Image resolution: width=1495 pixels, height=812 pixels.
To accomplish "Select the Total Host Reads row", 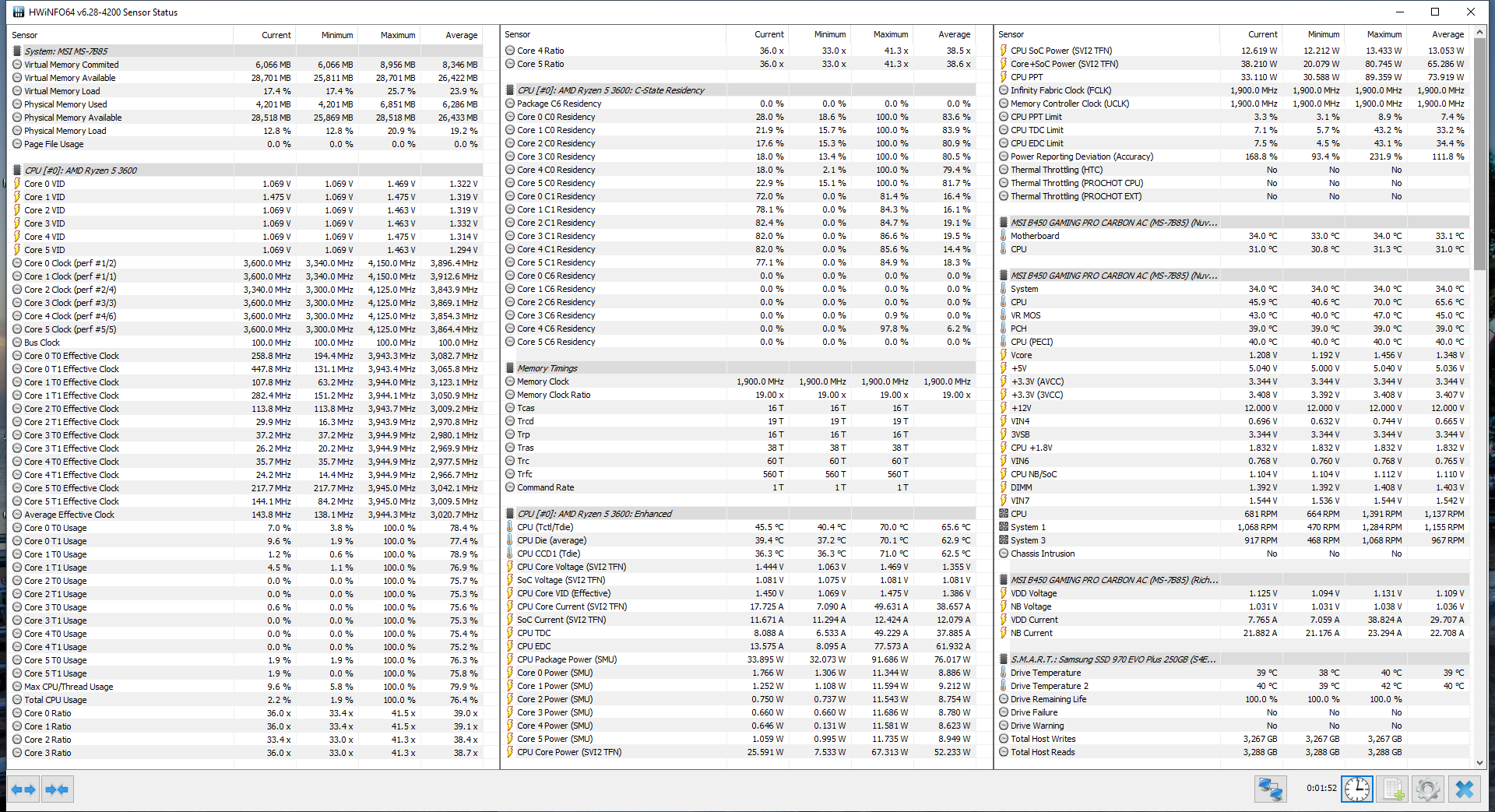I will pyautogui.click(x=1232, y=752).
